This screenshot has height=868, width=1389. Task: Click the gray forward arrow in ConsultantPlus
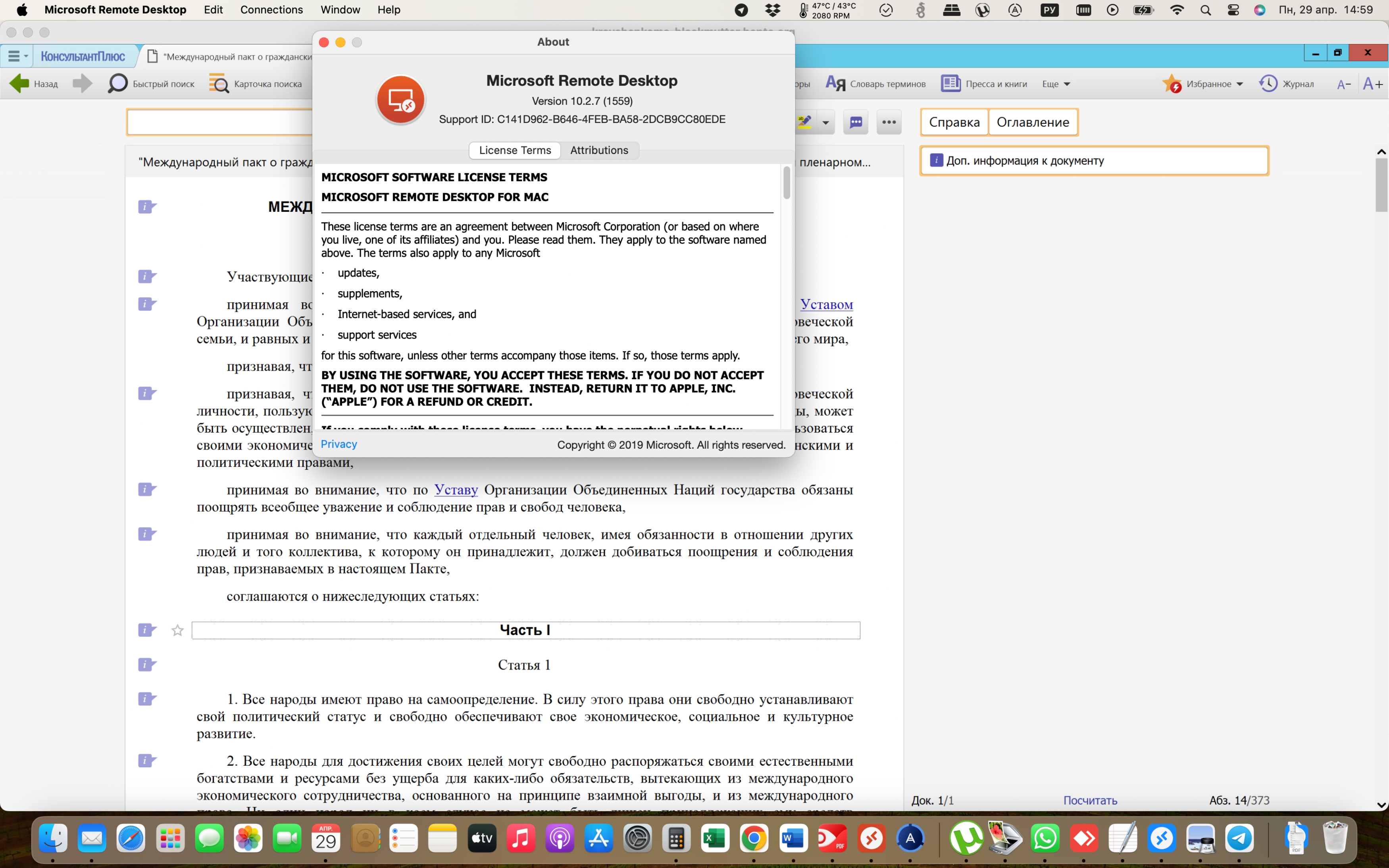(x=82, y=84)
